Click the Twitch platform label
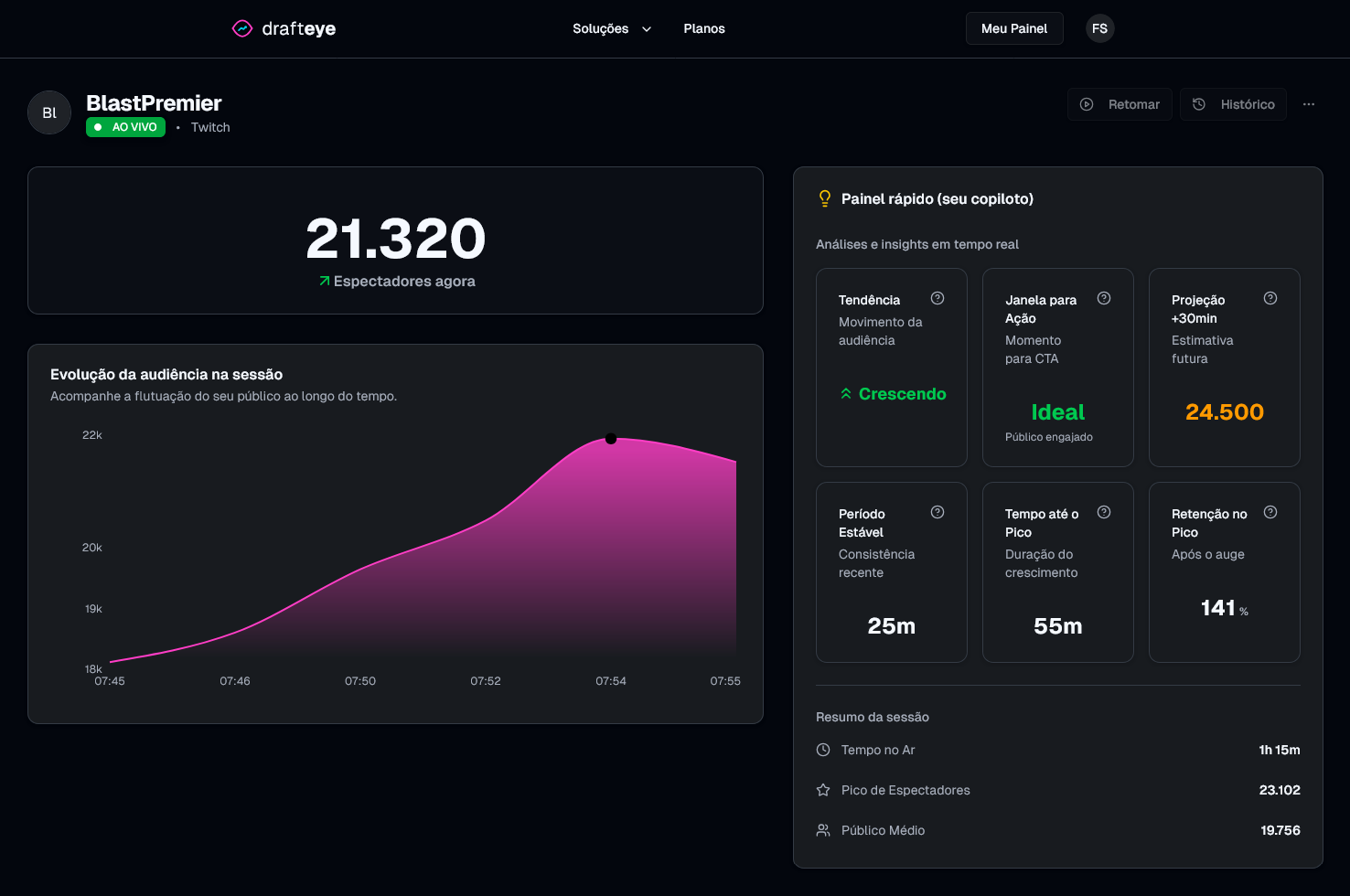This screenshot has width=1350, height=896. click(x=210, y=127)
